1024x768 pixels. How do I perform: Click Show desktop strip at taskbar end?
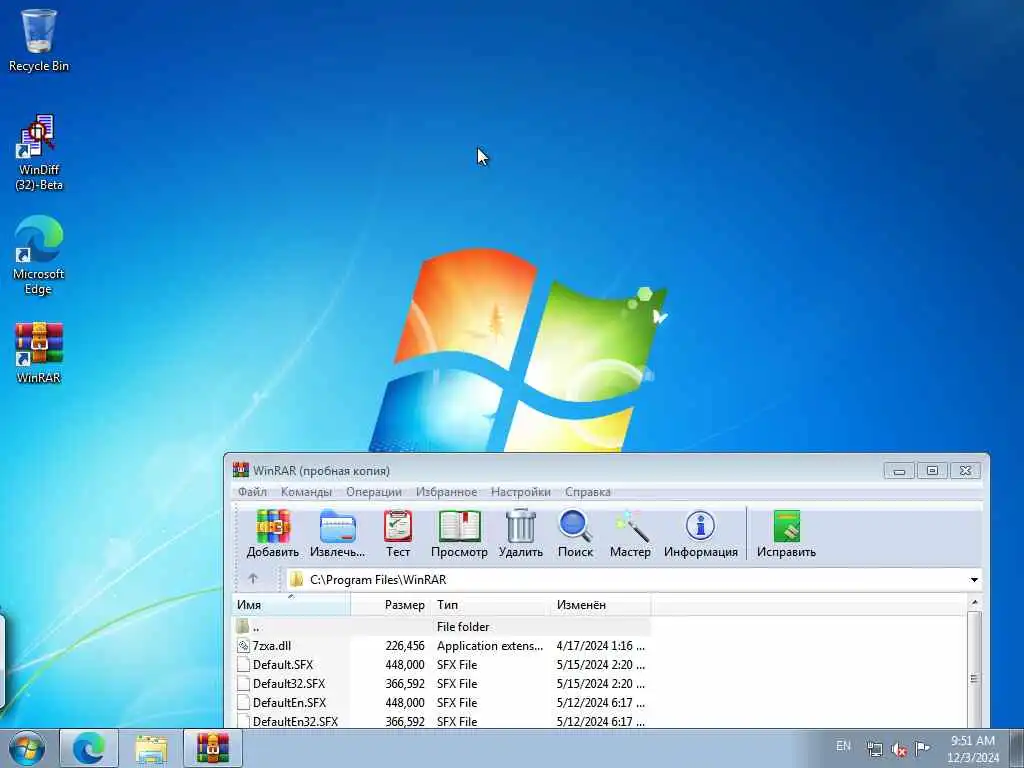pyautogui.click(x=1016, y=748)
